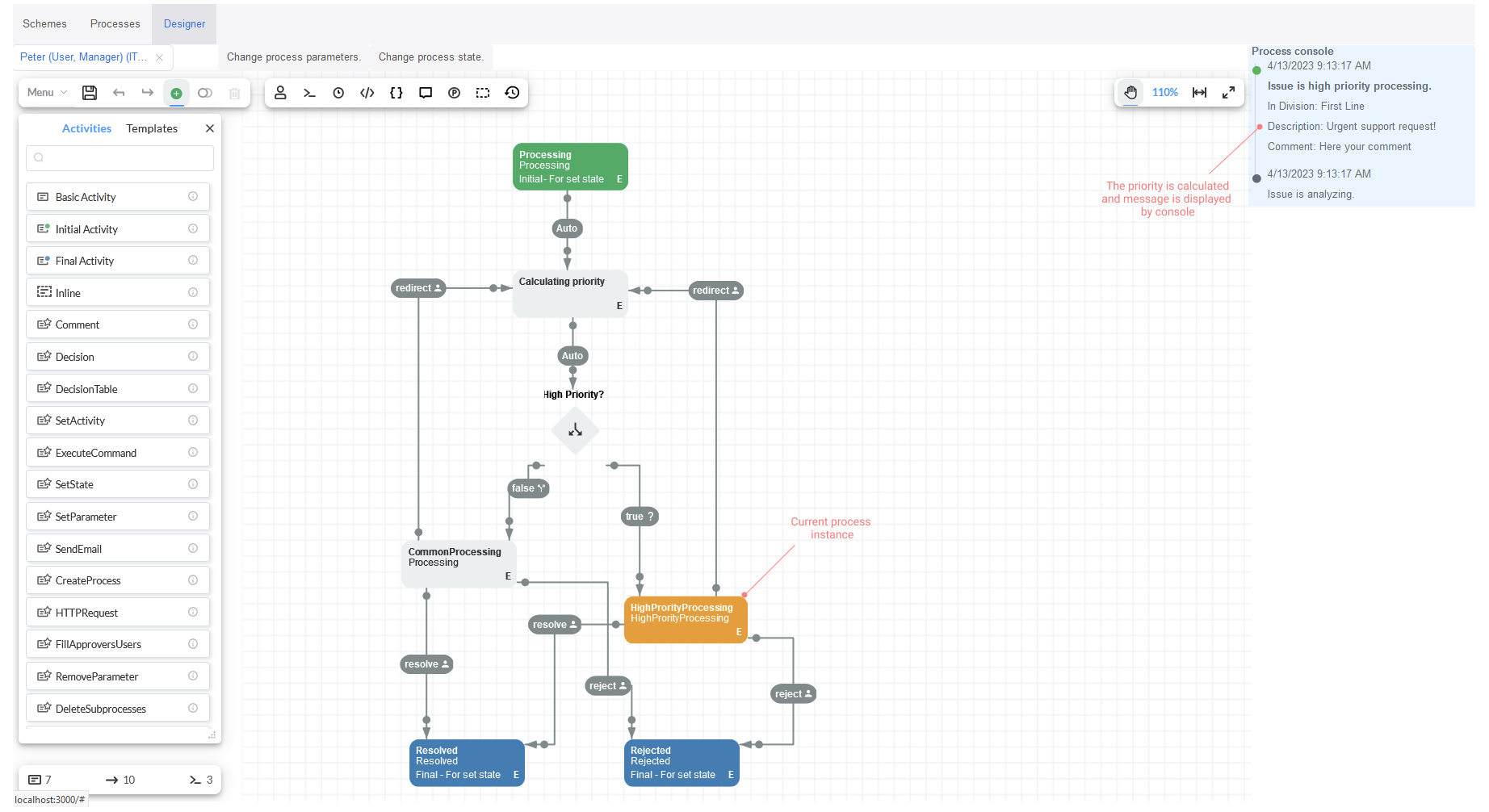The width and height of the screenshot is (1489, 812).
Task: Click the activities count 7 indicator
Action: [x=40, y=780]
